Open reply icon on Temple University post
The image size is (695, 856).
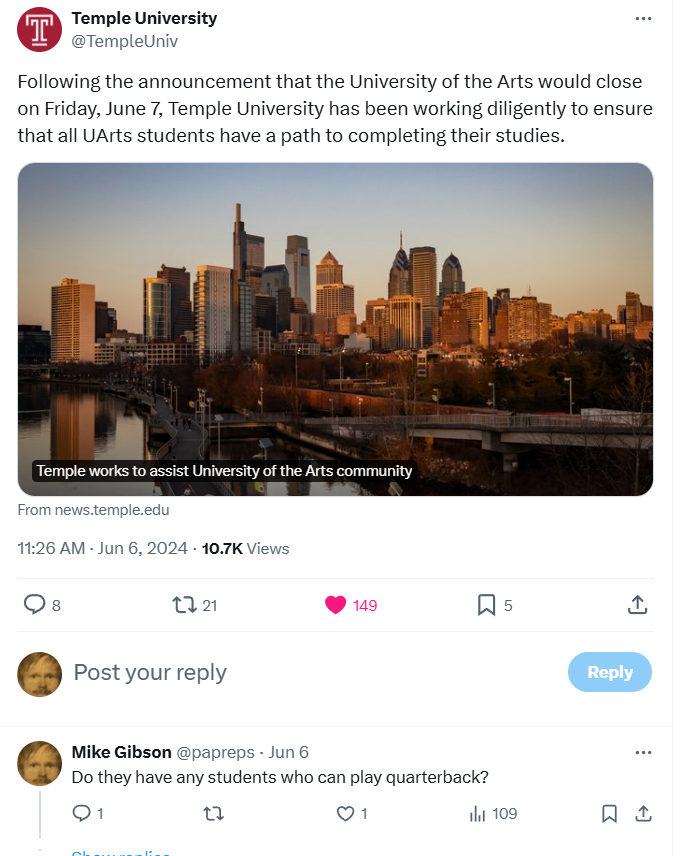[x=35, y=604]
